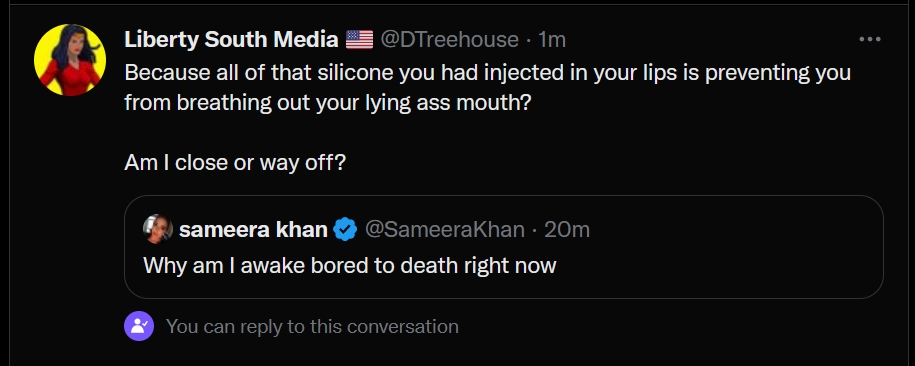This screenshot has width=915, height=366.
Task: Click the purple reply-permission icon
Action: (139, 326)
